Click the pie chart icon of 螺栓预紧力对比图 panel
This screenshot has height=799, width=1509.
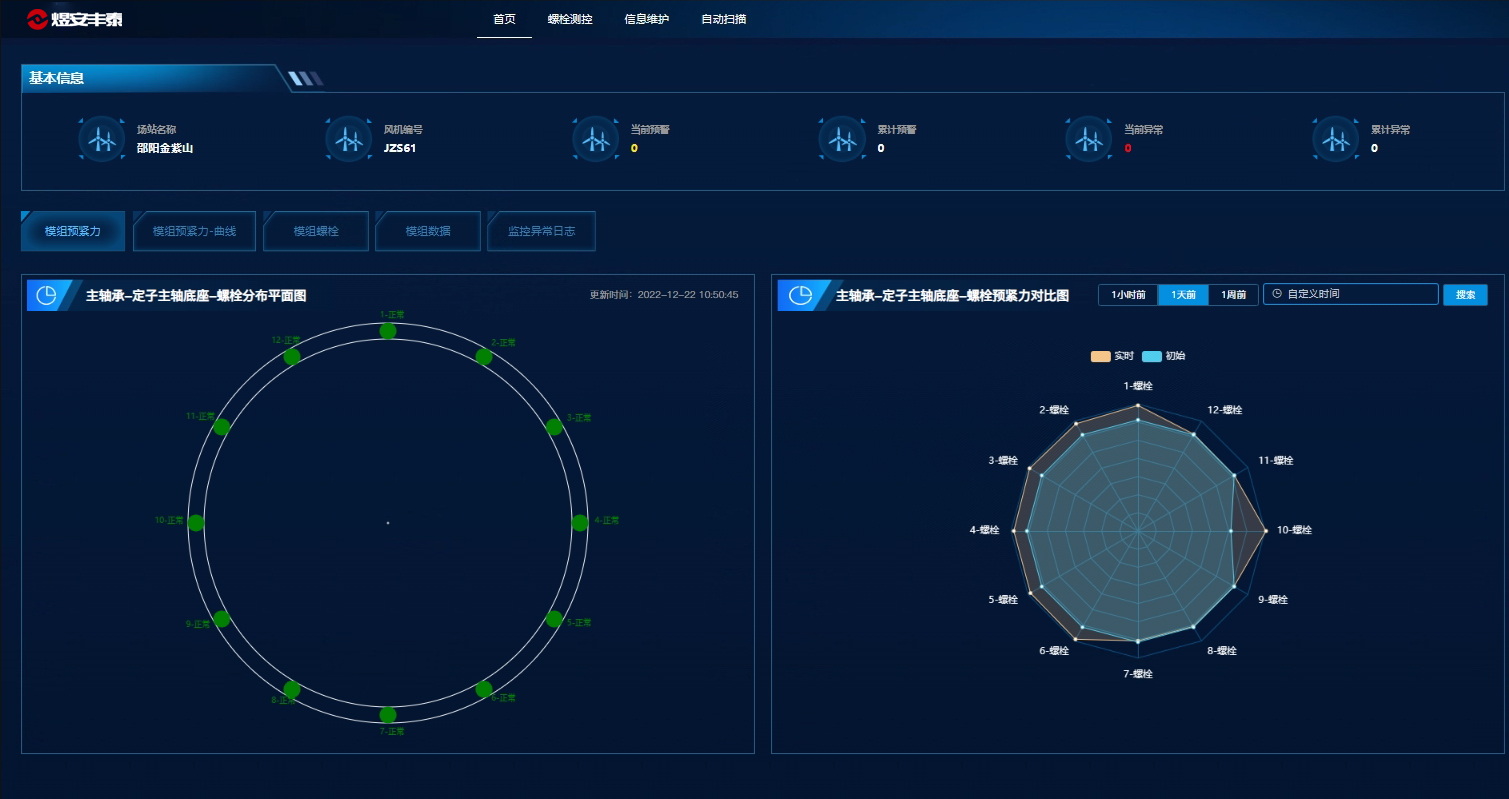pos(800,296)
